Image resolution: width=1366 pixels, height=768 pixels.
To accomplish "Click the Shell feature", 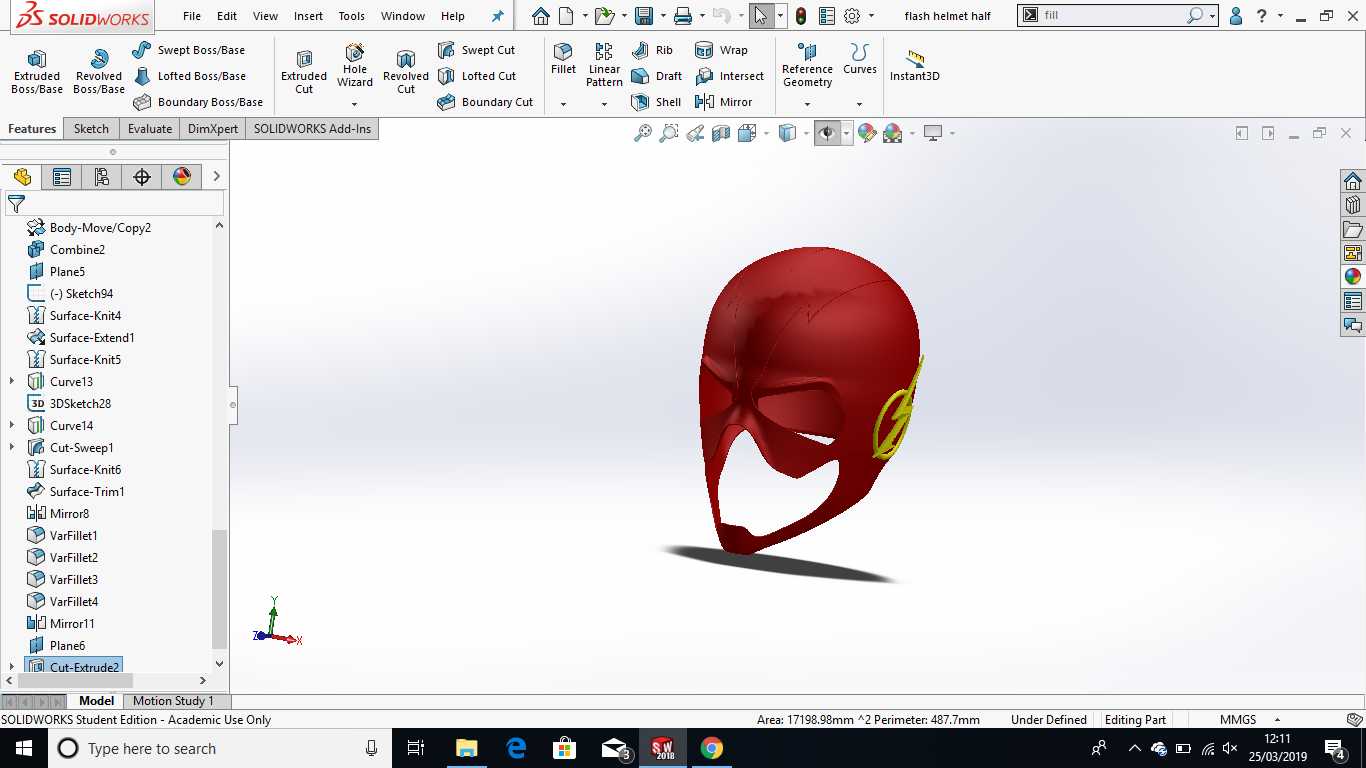I will pyautogui.click(x=656, y=102).
